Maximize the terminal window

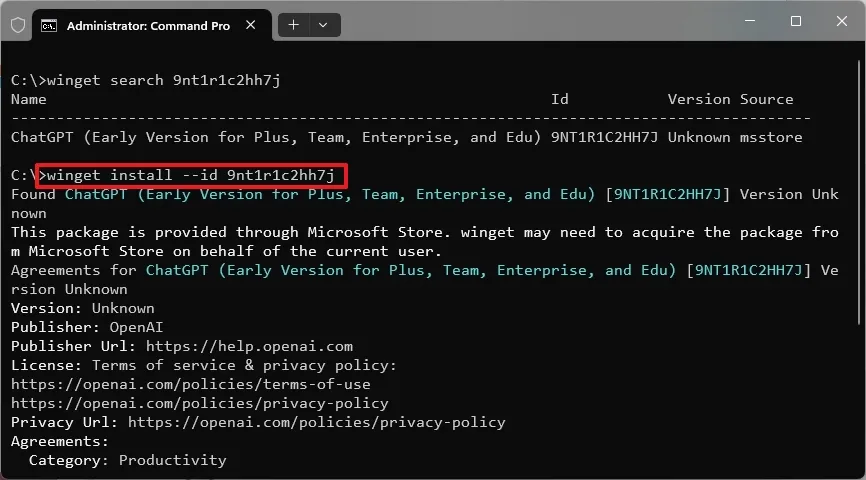click(x=796, y=21)
